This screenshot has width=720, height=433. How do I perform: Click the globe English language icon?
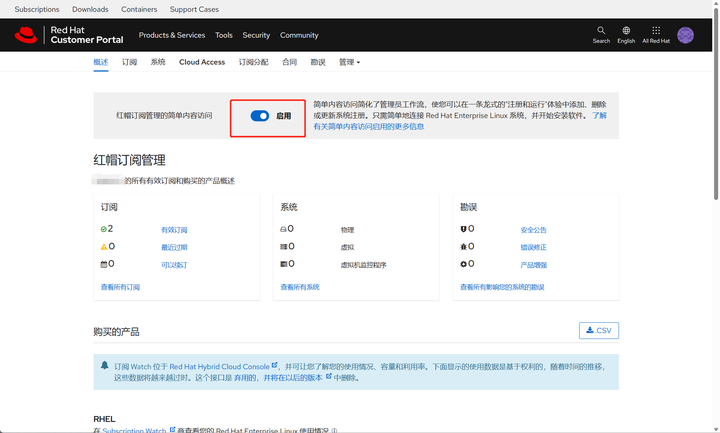[626, 30]
